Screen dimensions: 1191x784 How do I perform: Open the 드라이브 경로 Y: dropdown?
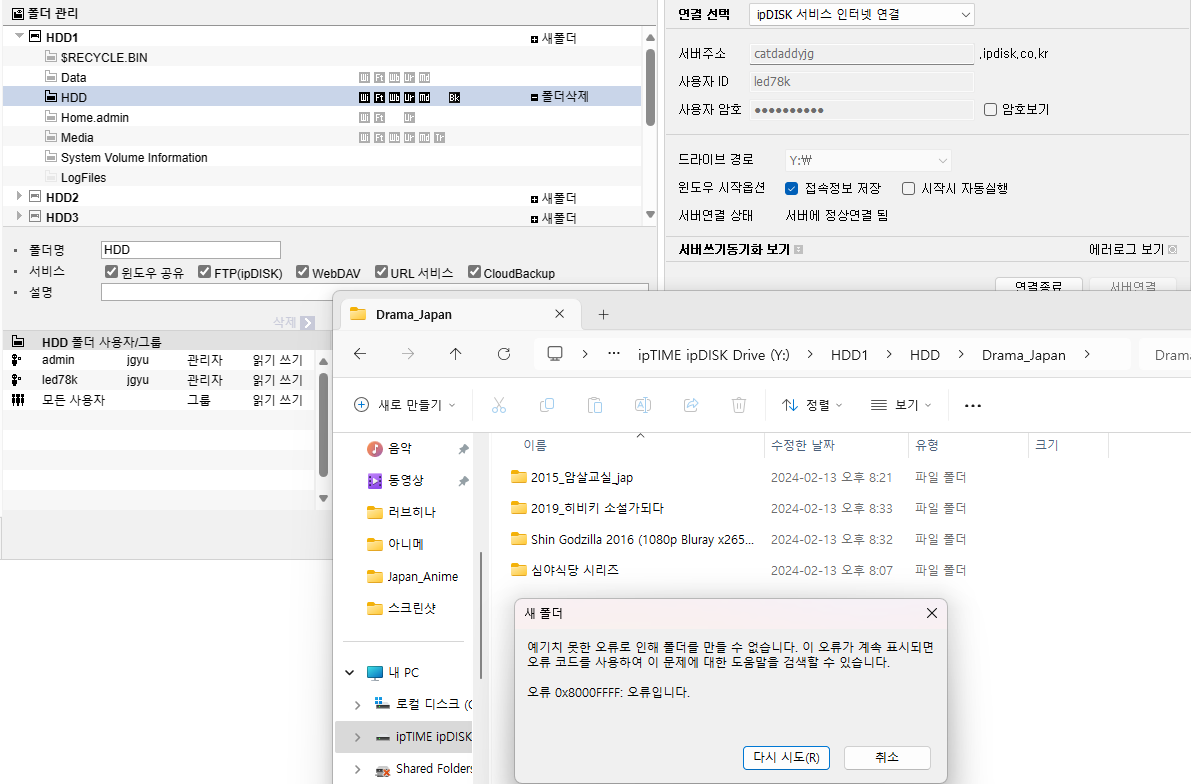pos(868,160)
